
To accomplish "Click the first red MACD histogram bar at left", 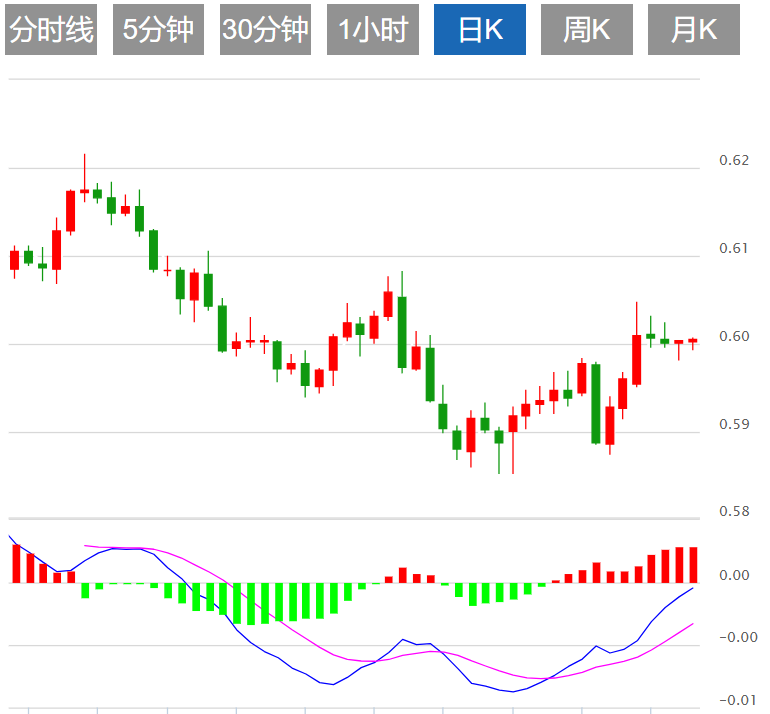I will [x=16, y=563].
